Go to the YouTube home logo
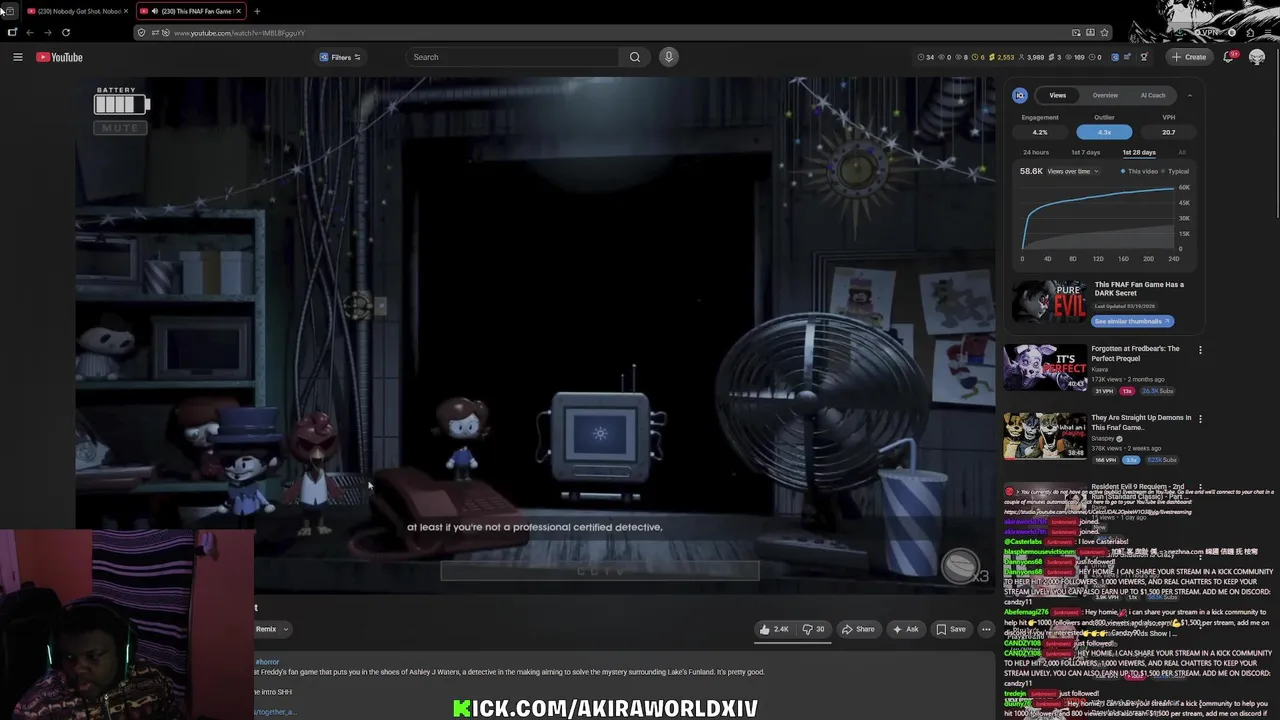The image size is (1280, 720). [59, 57]
